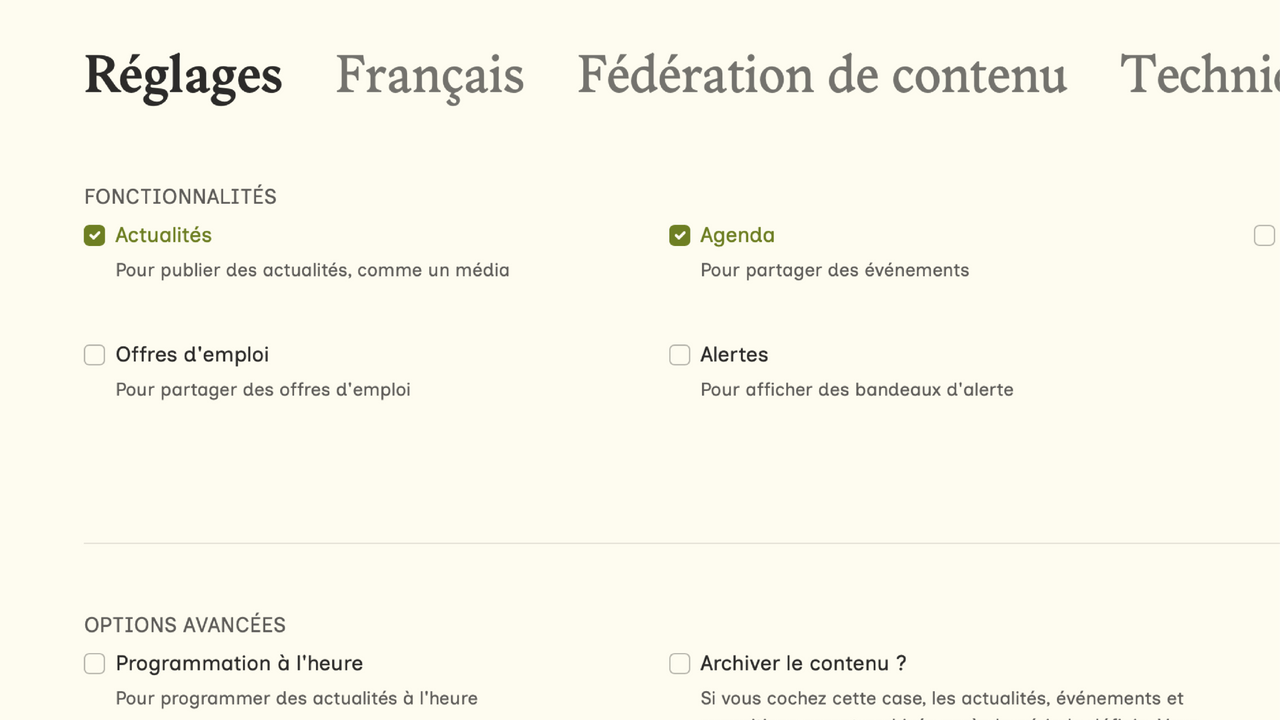Open the Fédération de contenu tab
The width and height of the screenshot is (1280, 720).
pyautogui.click(x=821, y=75)
